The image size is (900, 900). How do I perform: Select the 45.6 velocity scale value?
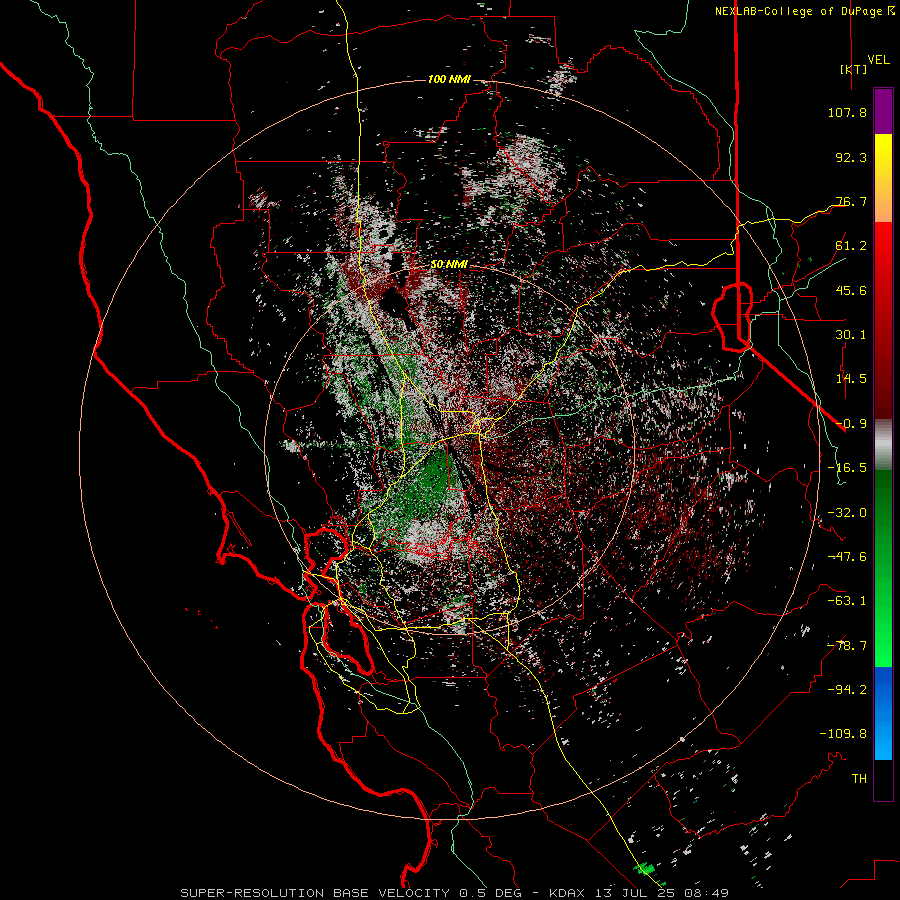pos(851,290)
